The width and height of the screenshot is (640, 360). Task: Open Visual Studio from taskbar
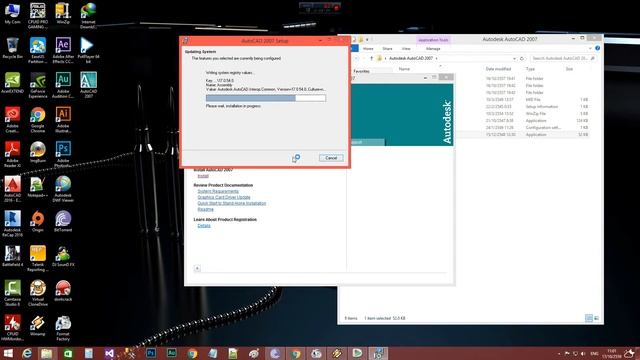pos(109,353)
